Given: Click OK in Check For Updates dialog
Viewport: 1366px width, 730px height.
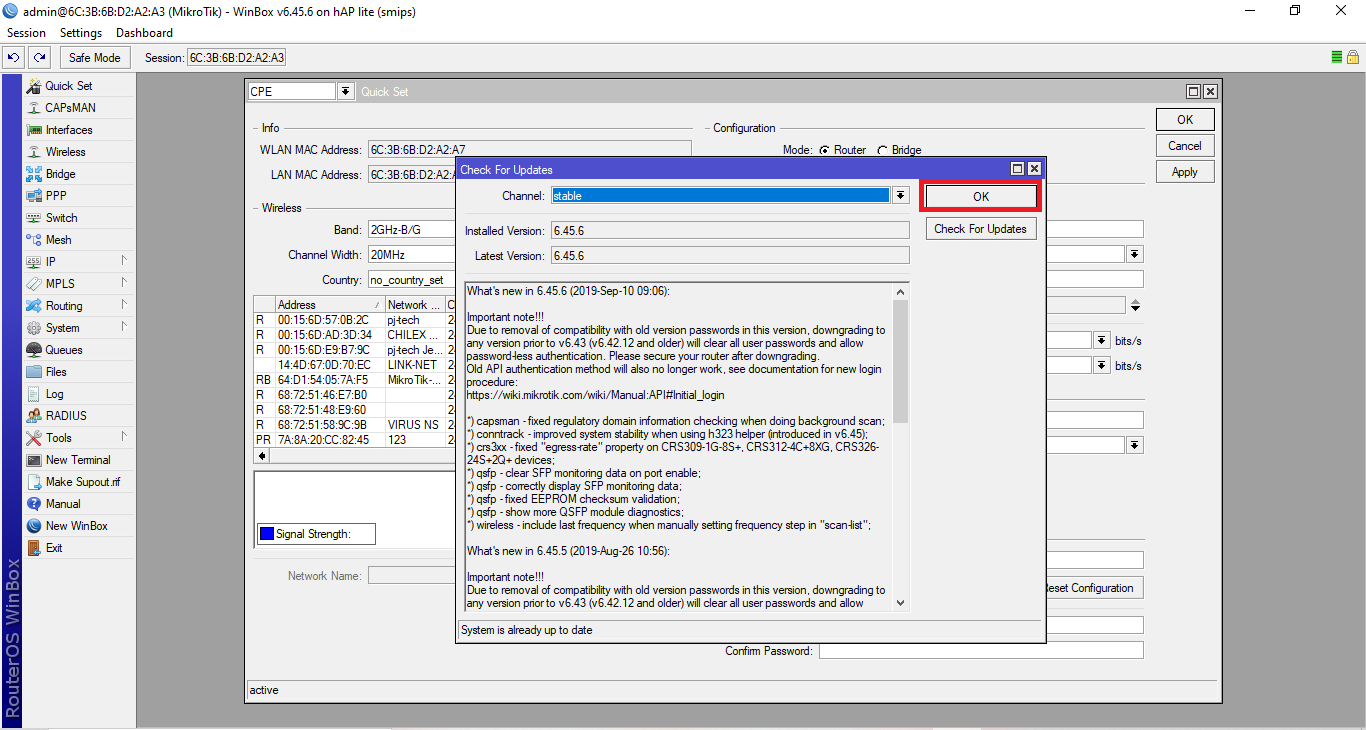Looking at the screenshot, I should click(x=981, y=196).
